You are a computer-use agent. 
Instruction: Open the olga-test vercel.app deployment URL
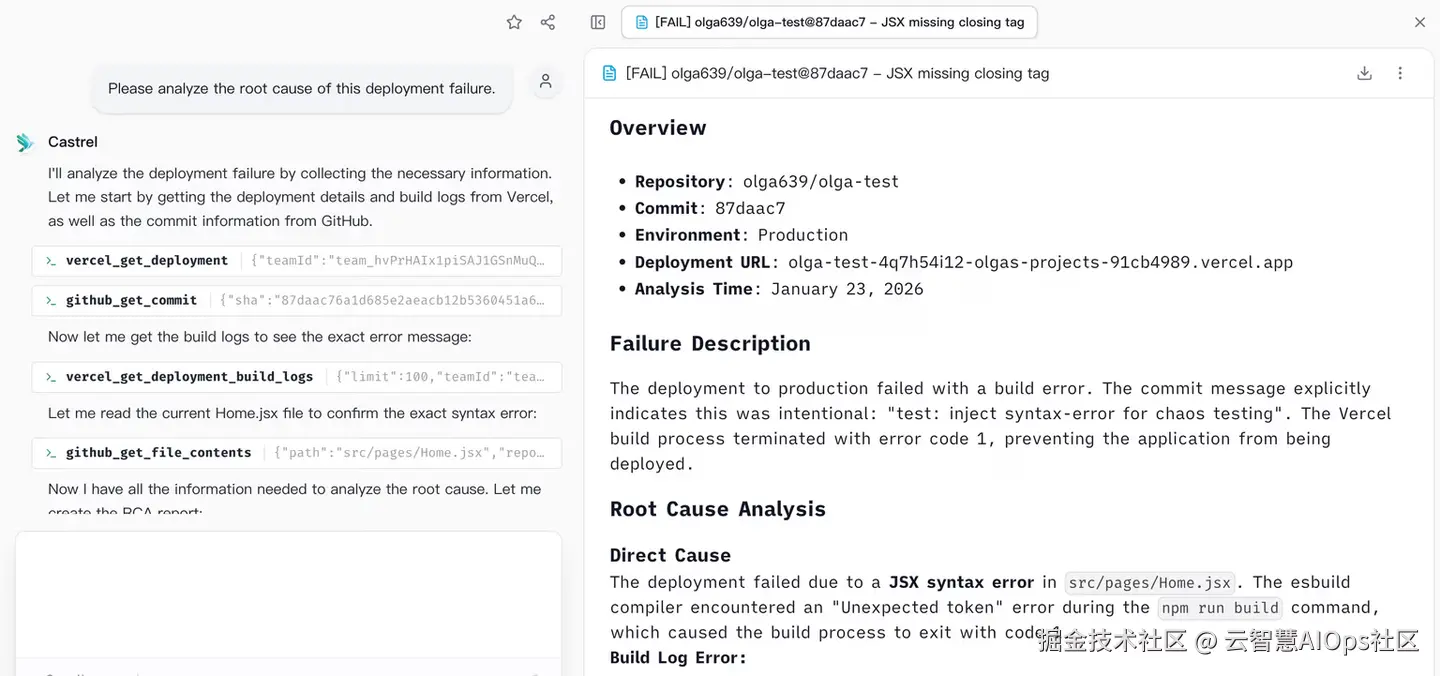pyautogui.click(x=1040, y=262)
